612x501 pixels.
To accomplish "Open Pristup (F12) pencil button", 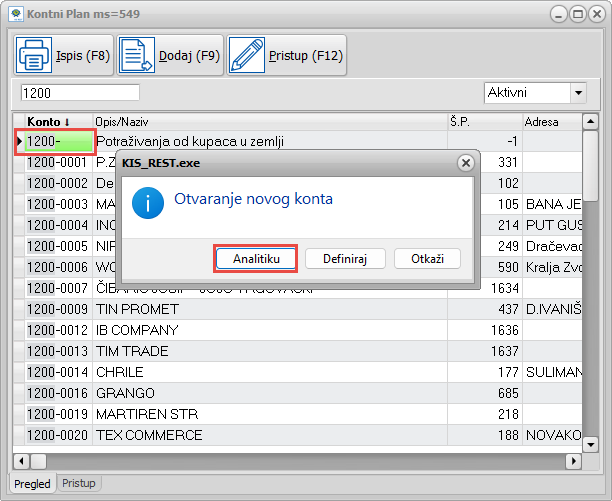I will coord(286,56).
